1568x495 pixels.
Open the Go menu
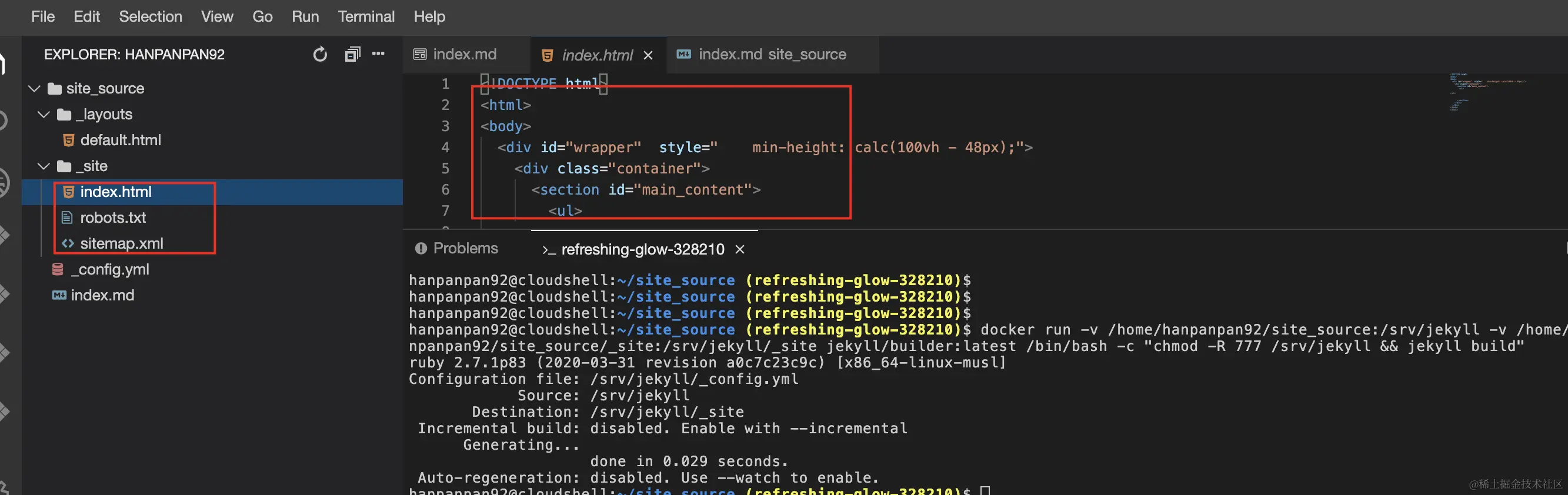point(262,16)
